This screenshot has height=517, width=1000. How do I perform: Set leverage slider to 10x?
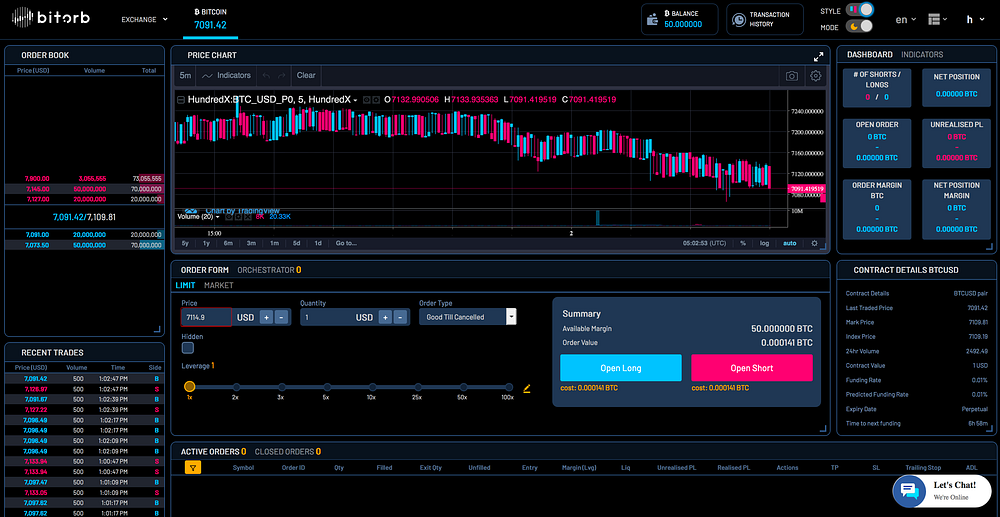click(372, 387)
